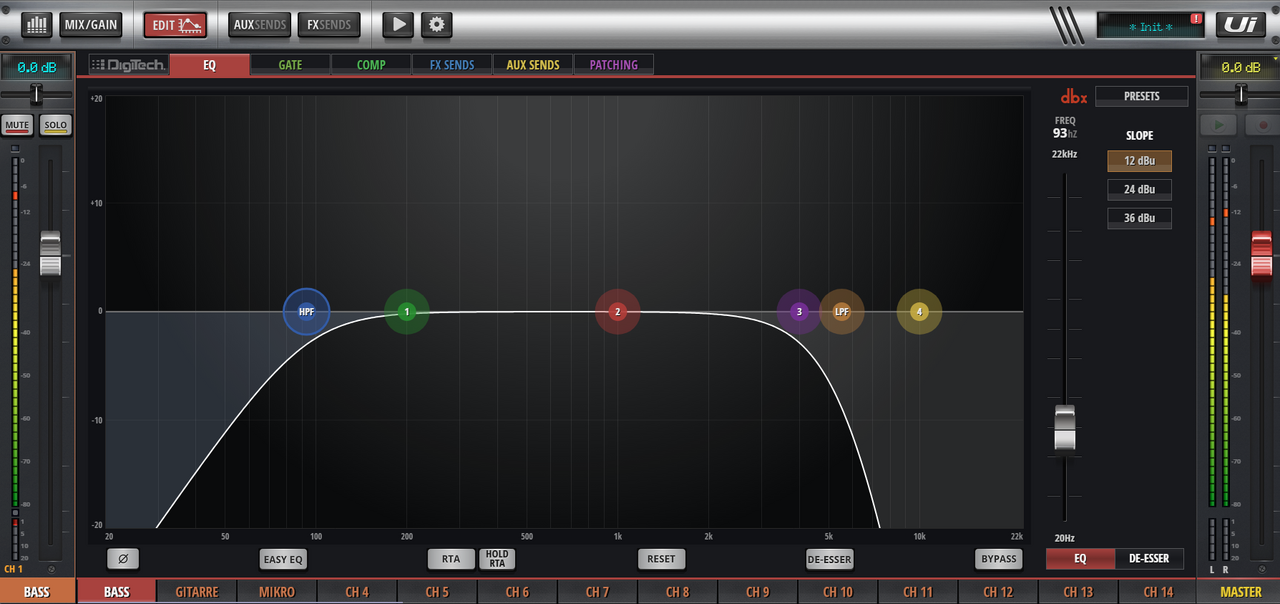Click the EASY EQ button
Screen dimensions: 1280x604
point(283,559)
